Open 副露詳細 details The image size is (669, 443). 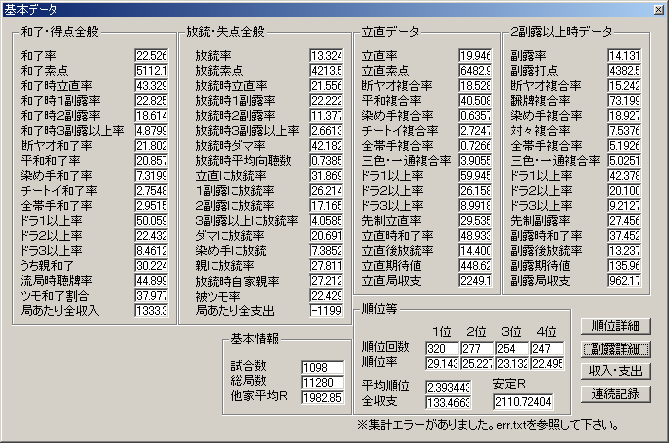point(615,349)
